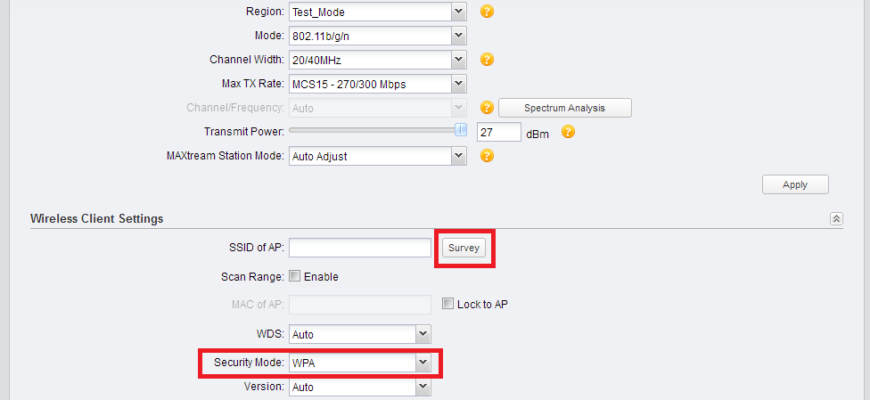Click help icon for MAXtream Station Mode
The height and width of the screenshot is (400, 870).
click(x=487, y=156)
